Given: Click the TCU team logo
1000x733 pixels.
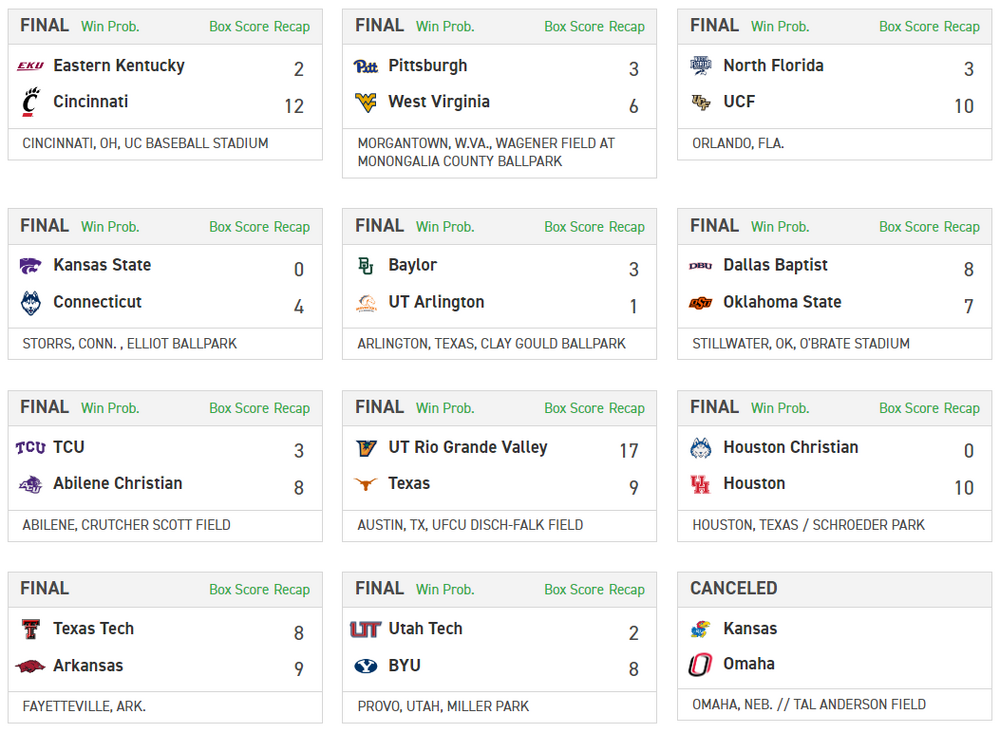Looking at the screenshot, I should click(31, 448).
